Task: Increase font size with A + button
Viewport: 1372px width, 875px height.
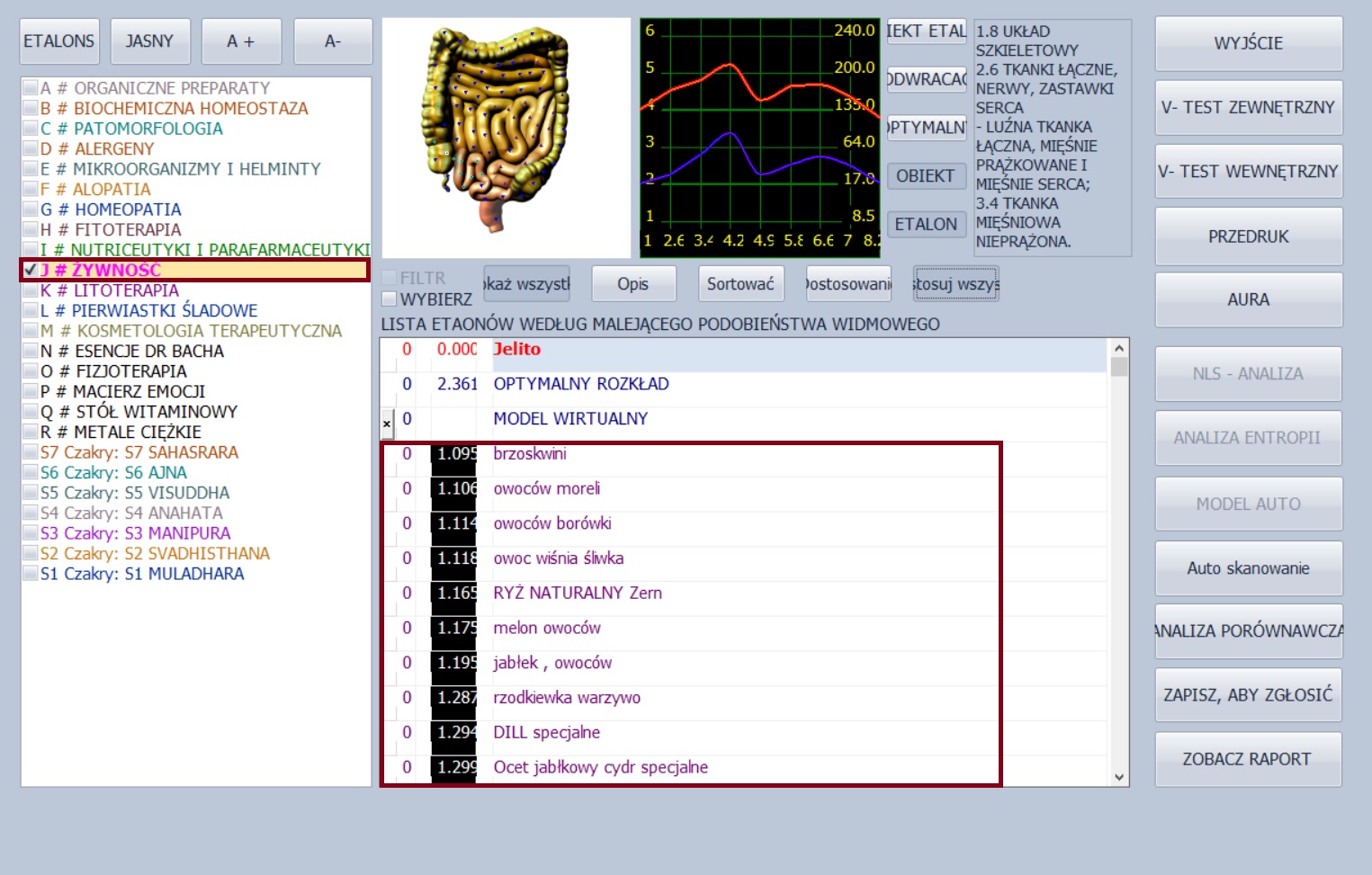Action: tap(241, 41)
